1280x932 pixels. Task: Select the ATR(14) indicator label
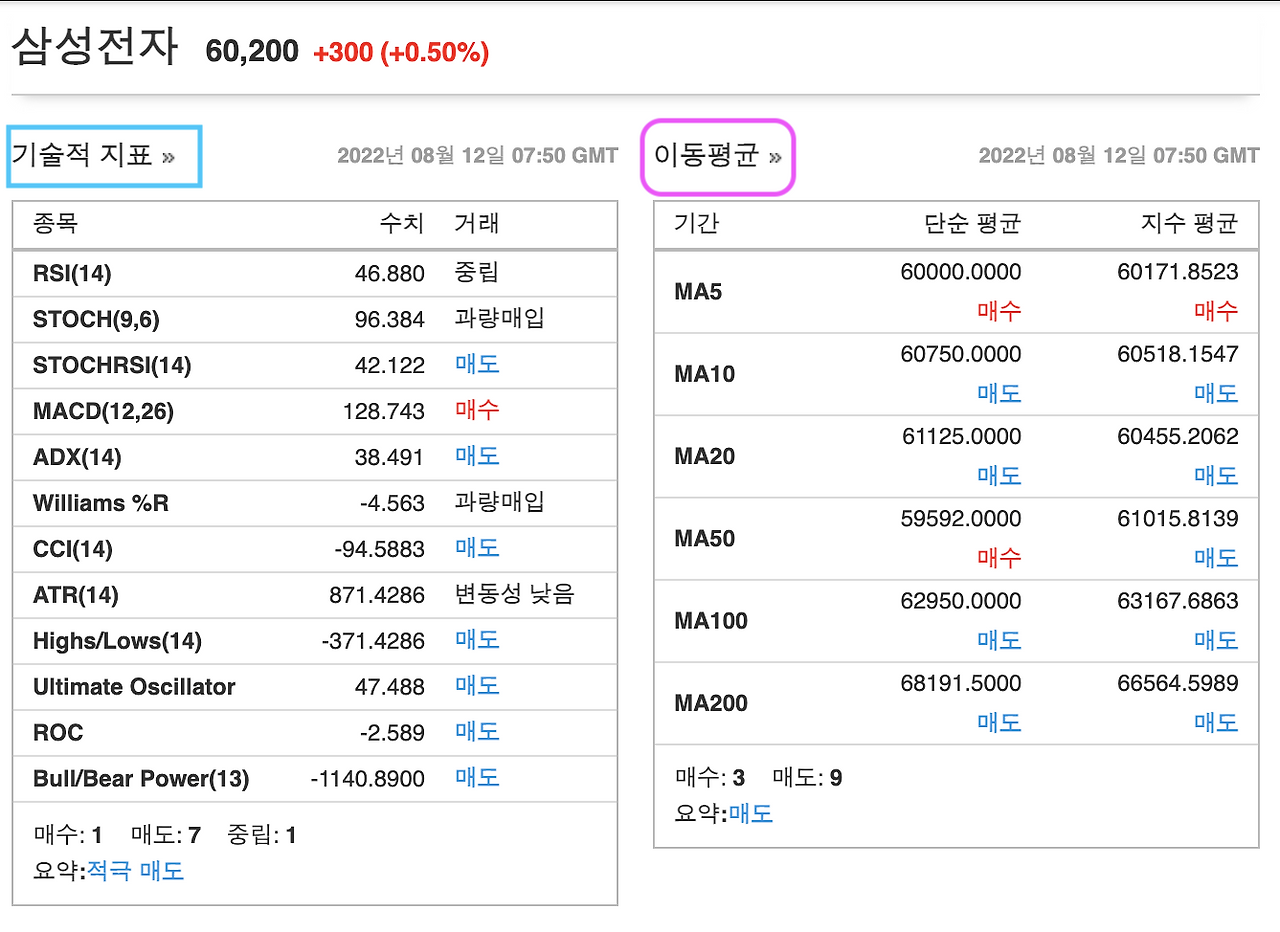click(76, 595)
